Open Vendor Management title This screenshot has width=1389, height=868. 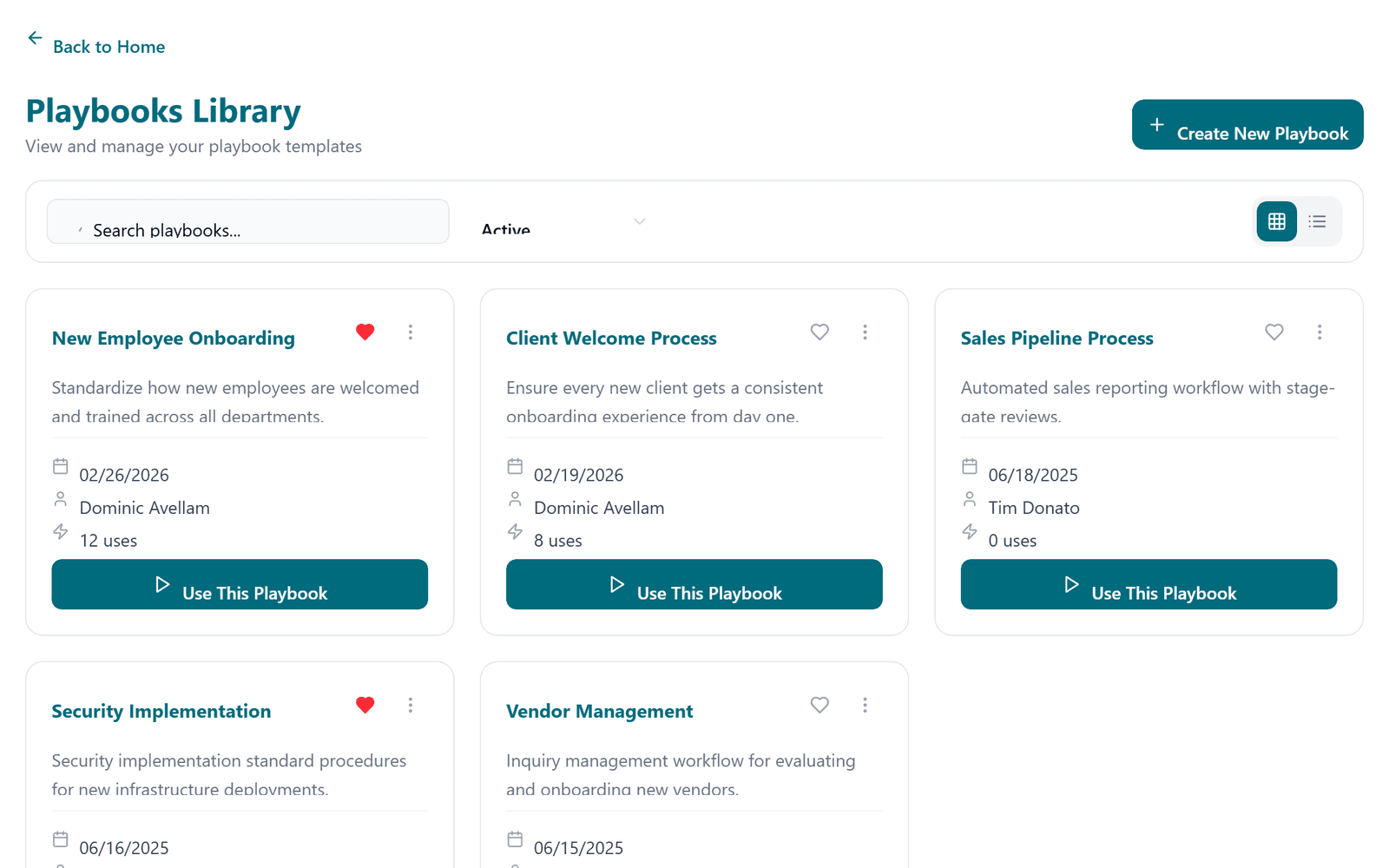pos(600,712)
